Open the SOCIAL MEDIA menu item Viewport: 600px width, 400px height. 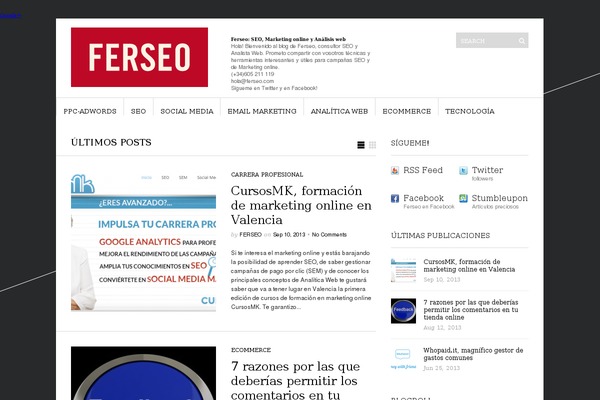(187, 111)
